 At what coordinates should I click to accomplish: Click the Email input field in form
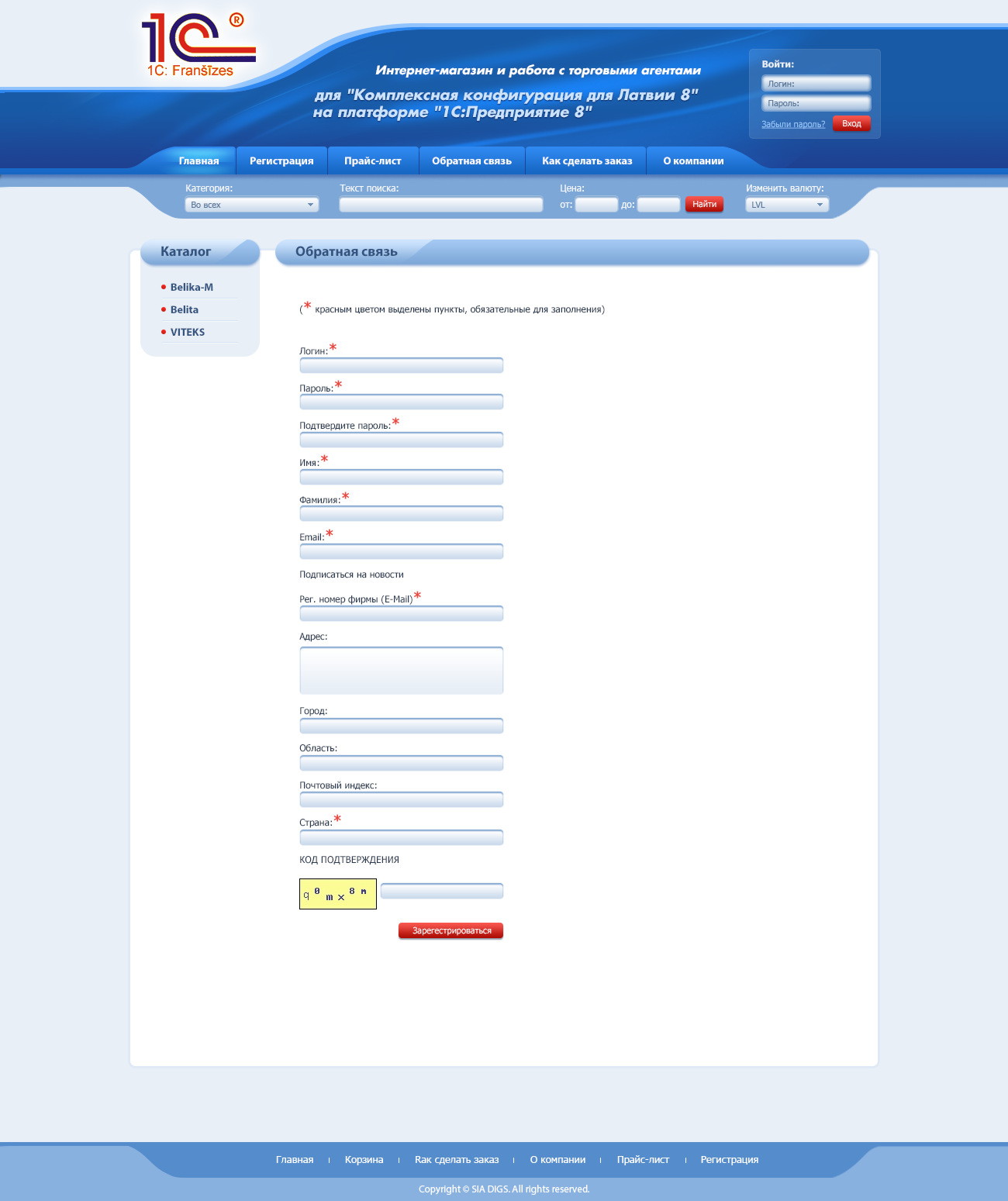(401, 551)
